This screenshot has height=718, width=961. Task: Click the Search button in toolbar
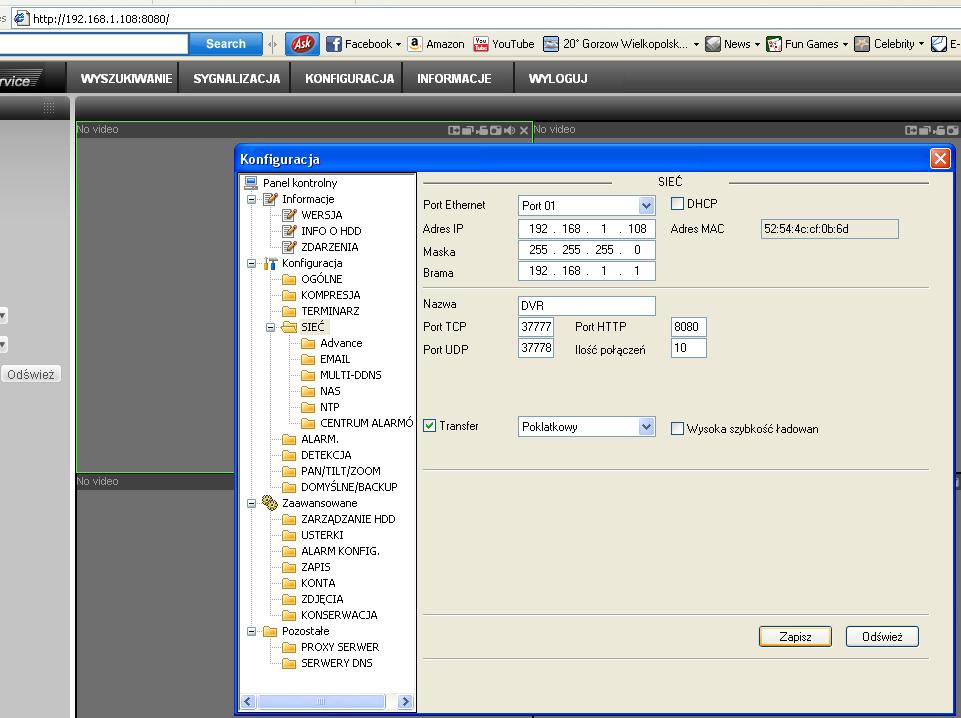point(226,43)
